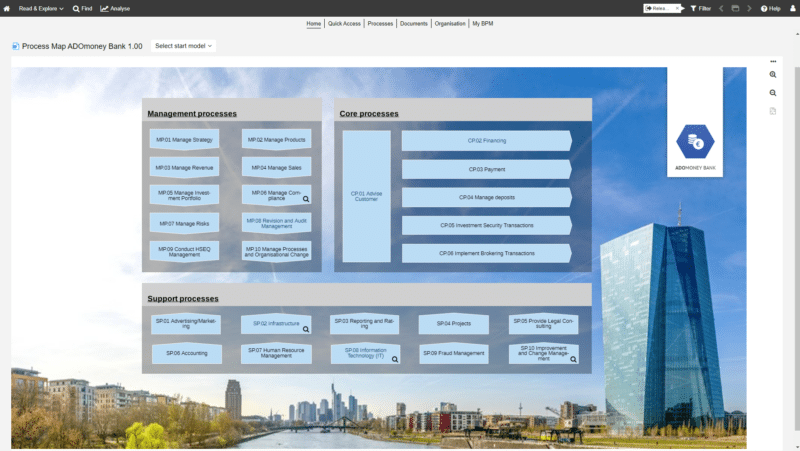Open MP.01 Manage Strategy process
The height and width of the screenshot is (451, 800).
tap(184, 140)
